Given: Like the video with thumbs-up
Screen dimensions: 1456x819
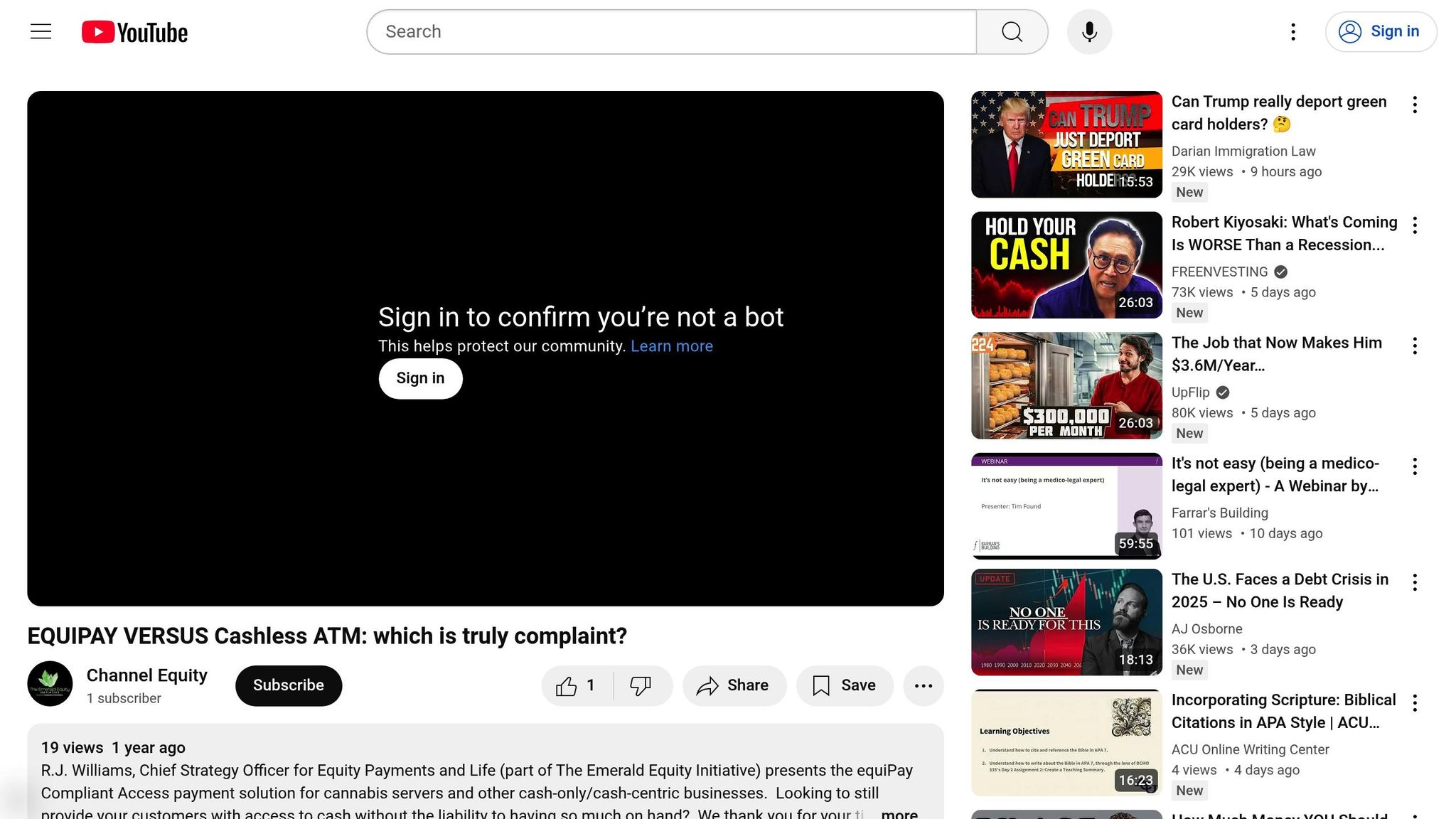Looking at the screenshot, I should pos(577,685).
